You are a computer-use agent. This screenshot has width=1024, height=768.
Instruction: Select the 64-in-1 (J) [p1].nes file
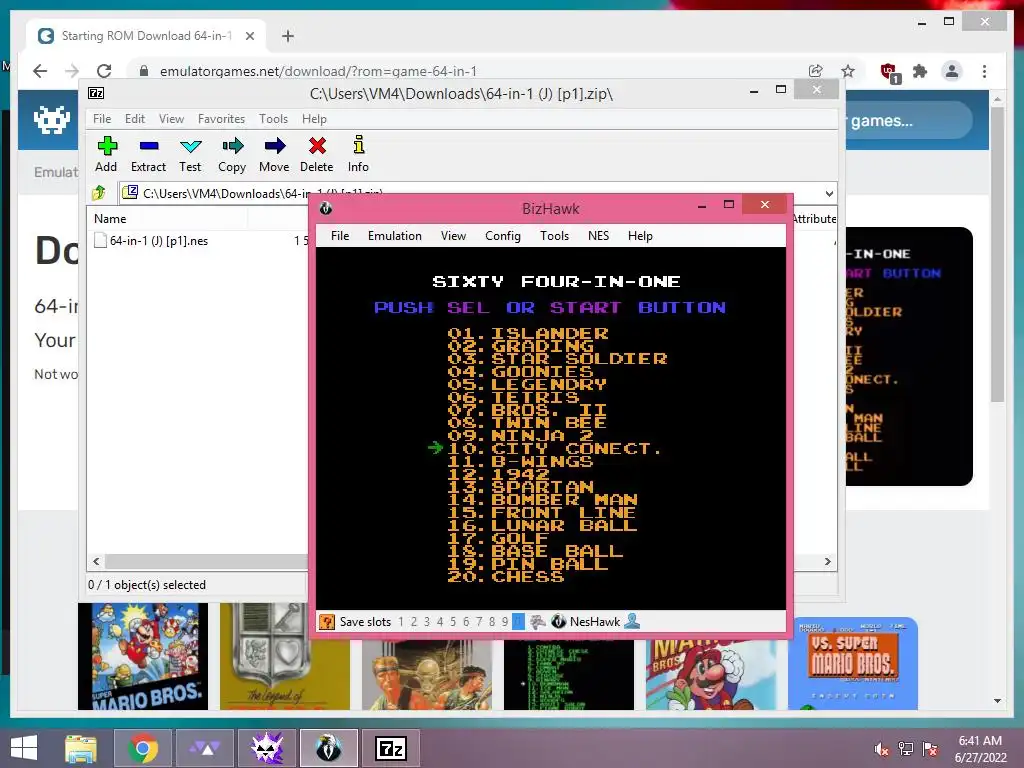[x=151, y=240]
